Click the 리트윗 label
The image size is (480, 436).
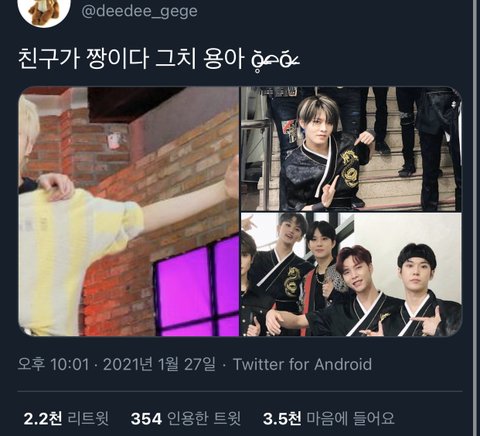88,418
